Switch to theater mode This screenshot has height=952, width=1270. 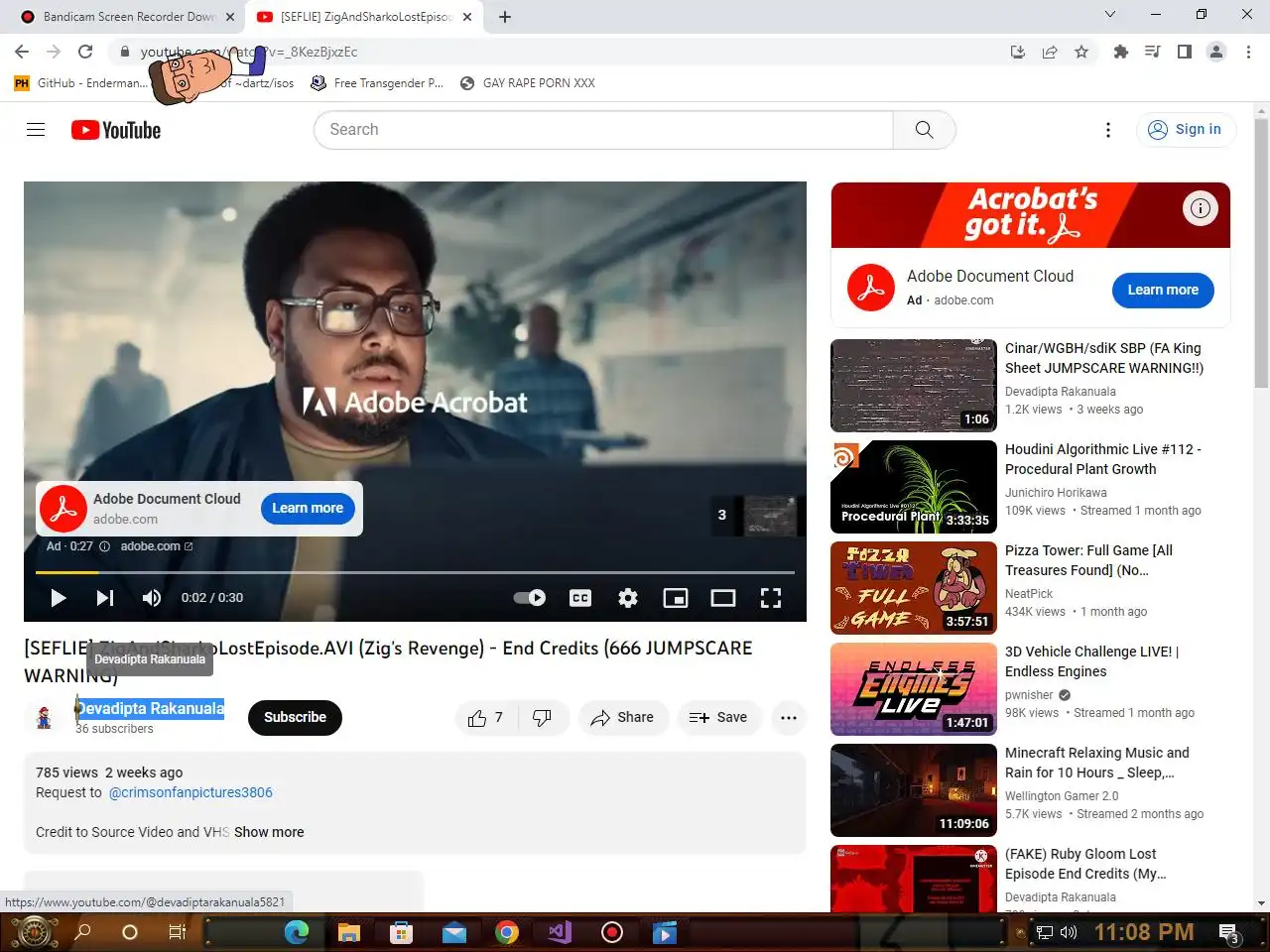pyautogui.click(x=723, y=598)
